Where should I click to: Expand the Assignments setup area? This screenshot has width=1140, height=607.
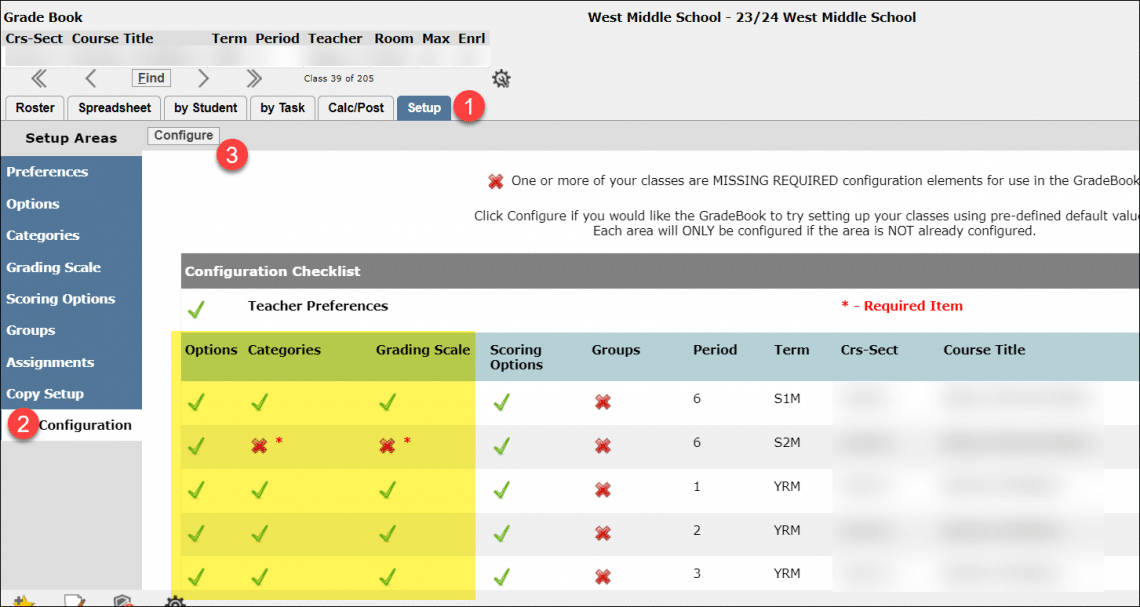point(50,362)
